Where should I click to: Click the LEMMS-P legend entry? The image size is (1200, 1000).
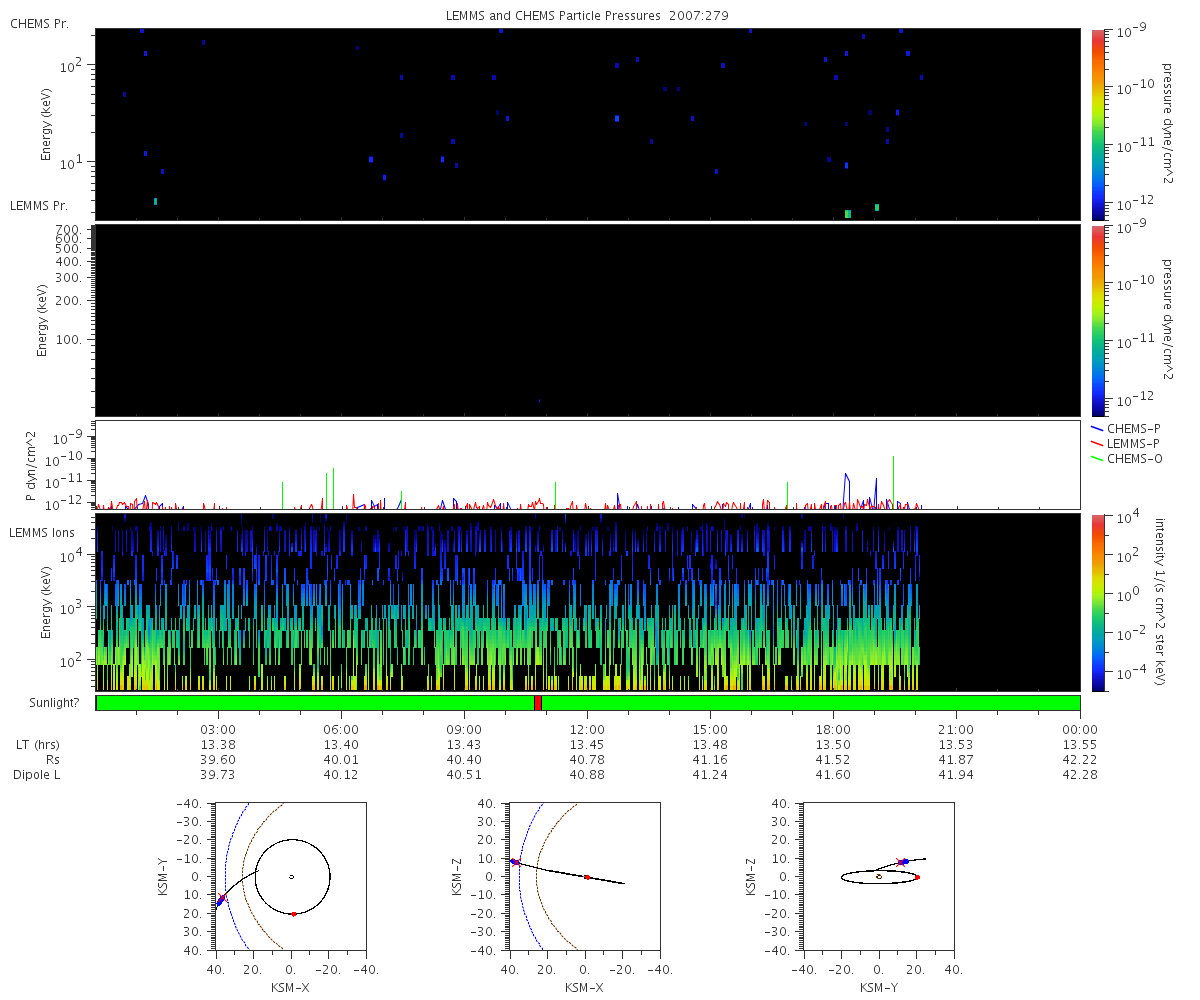coord(1125,443)
